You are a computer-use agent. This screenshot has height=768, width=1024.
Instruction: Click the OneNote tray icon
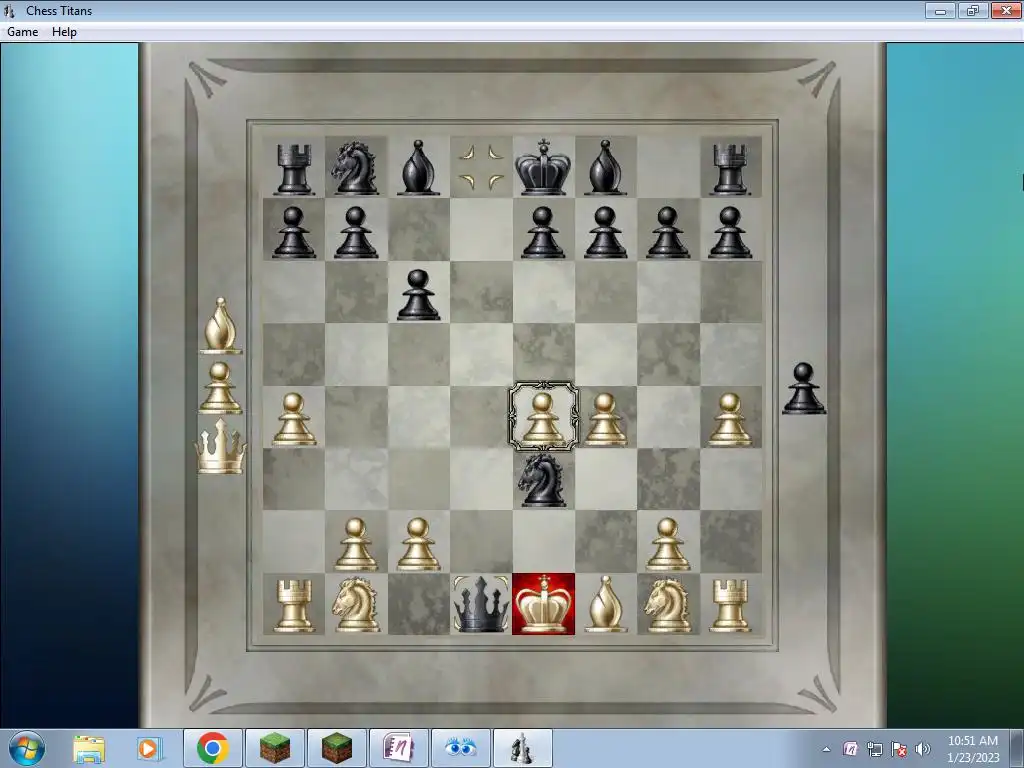pyautogui.click(x=850, y=749)
